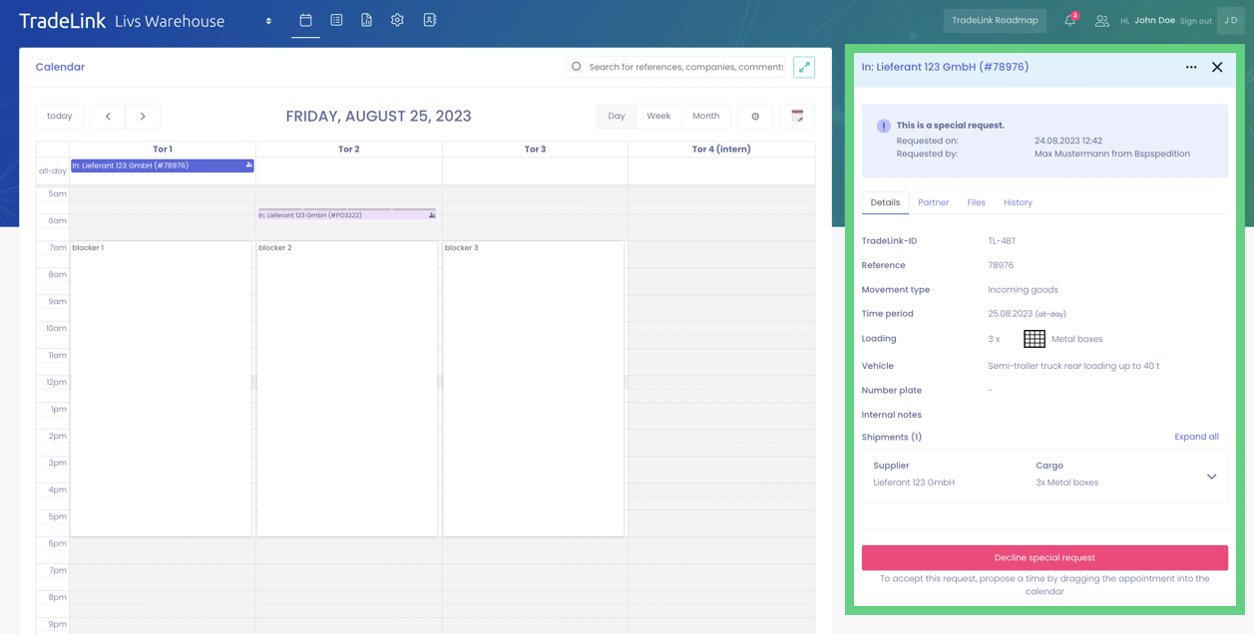Click the Expand all link
Image resolution: width=1254 pixels, height=634 pixels.
click(1196, 437)
